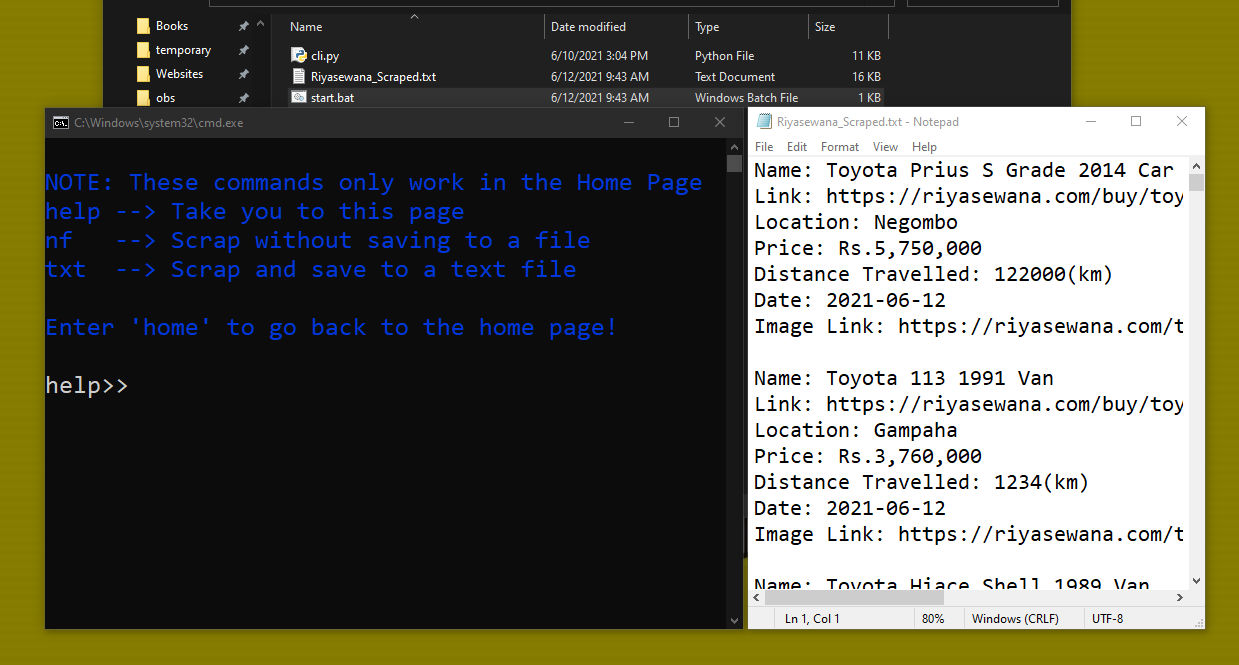Minimize the Notepad window
The image size is (1239, 665).
pyautogui.click(x=1090, y=121)
